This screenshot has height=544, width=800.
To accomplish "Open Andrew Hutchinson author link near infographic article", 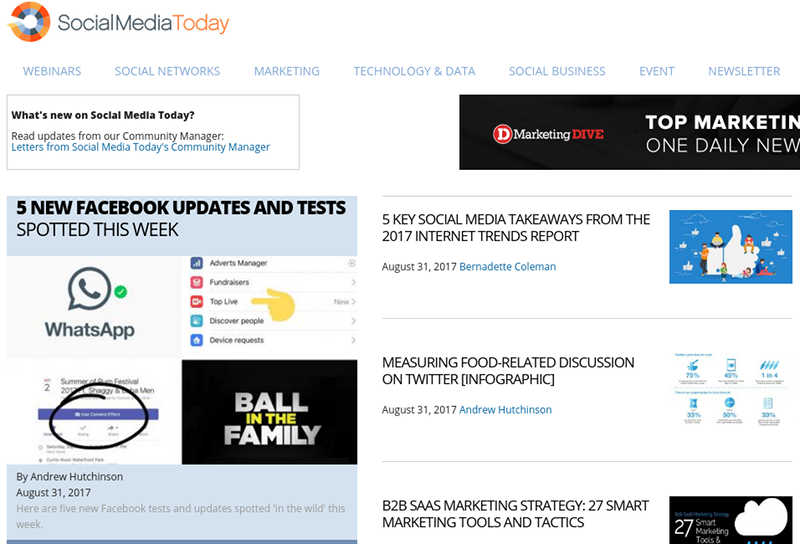I will tap(506, 409).
